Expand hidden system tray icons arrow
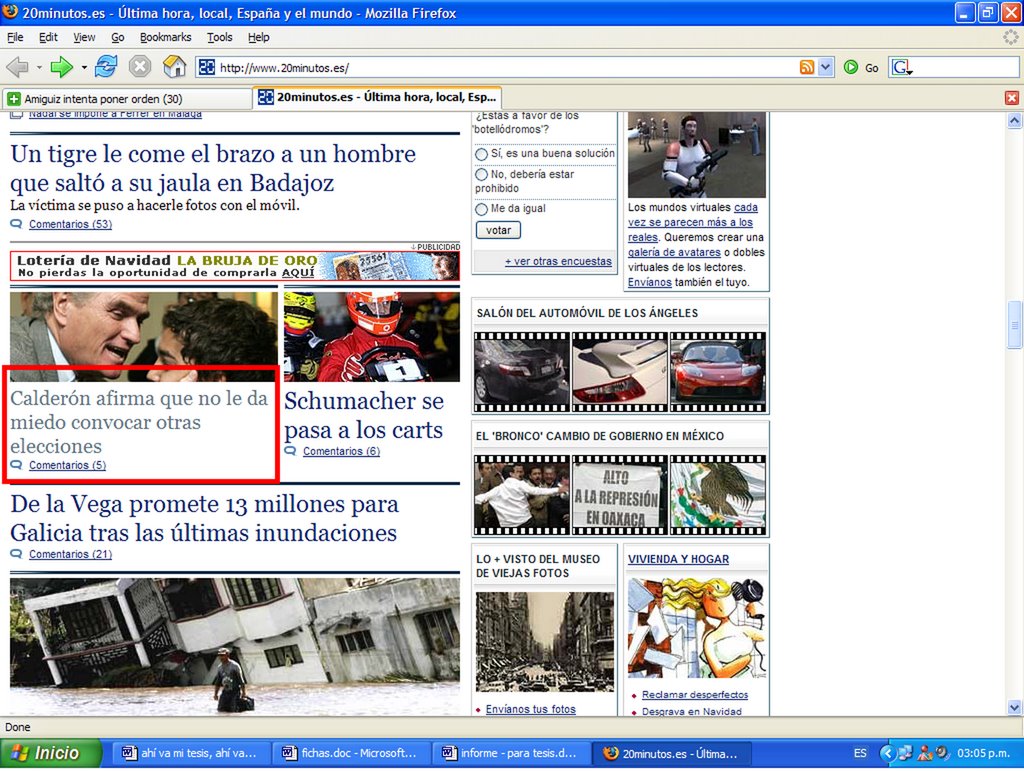The height and width of the screenshot is (771, 1024). pyautogui.click(x=887, y=753)
